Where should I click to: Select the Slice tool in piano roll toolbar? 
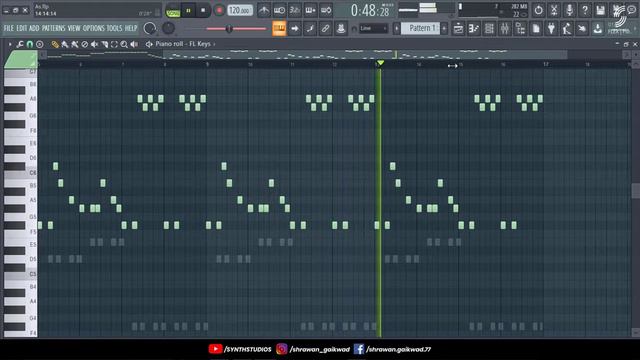tap(104, 44)
